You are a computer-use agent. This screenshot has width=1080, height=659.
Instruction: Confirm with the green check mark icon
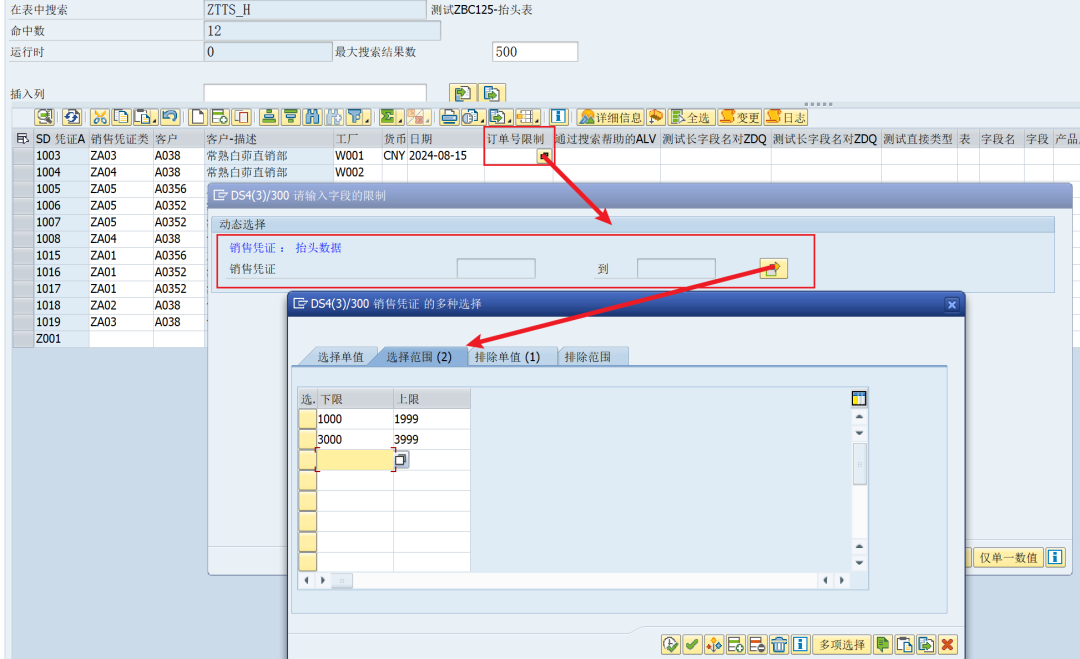[692, 645]
